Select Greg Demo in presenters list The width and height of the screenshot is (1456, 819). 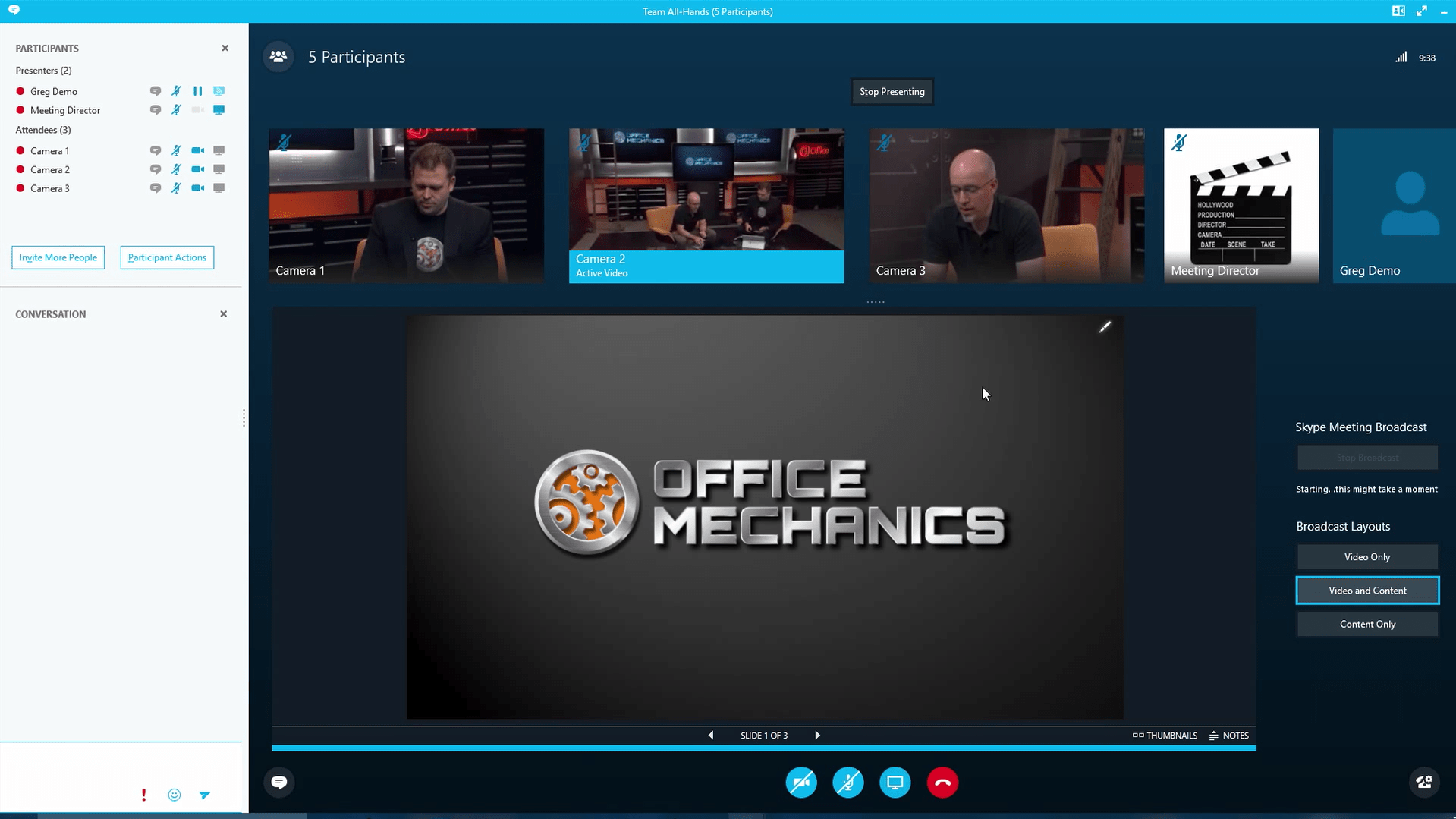pyautogui.click(x=53, y=91)
